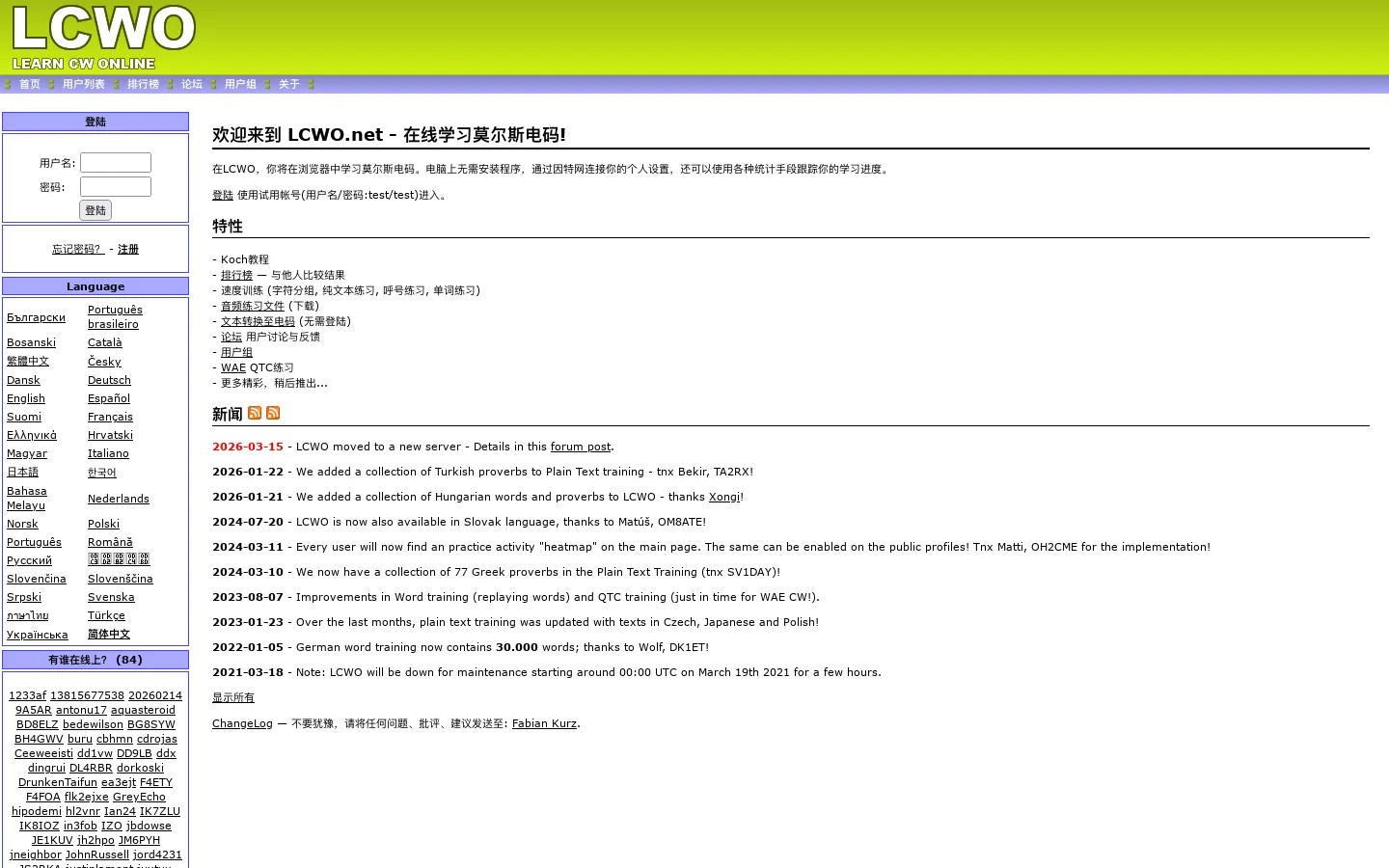1389x868 pixels.
Task: Open online user GreyEcho's profile
Action: (x=139, y=797)
